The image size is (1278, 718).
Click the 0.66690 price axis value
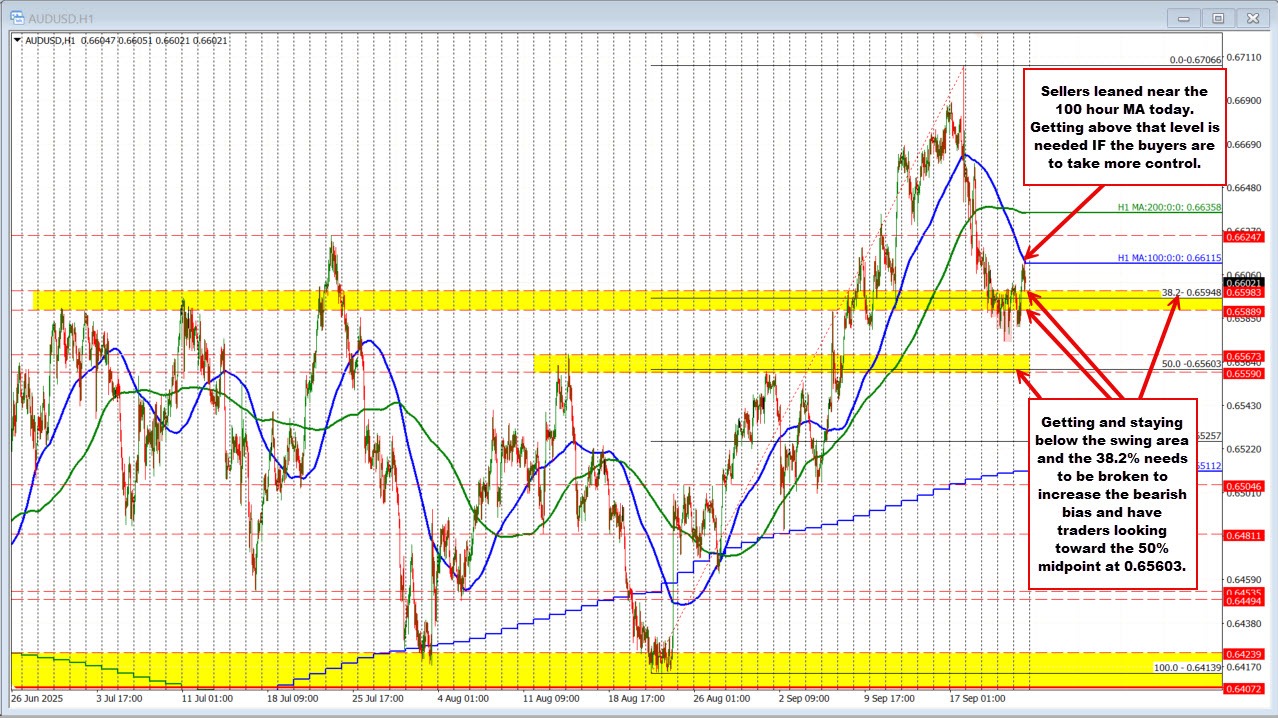click(1245, 144)
